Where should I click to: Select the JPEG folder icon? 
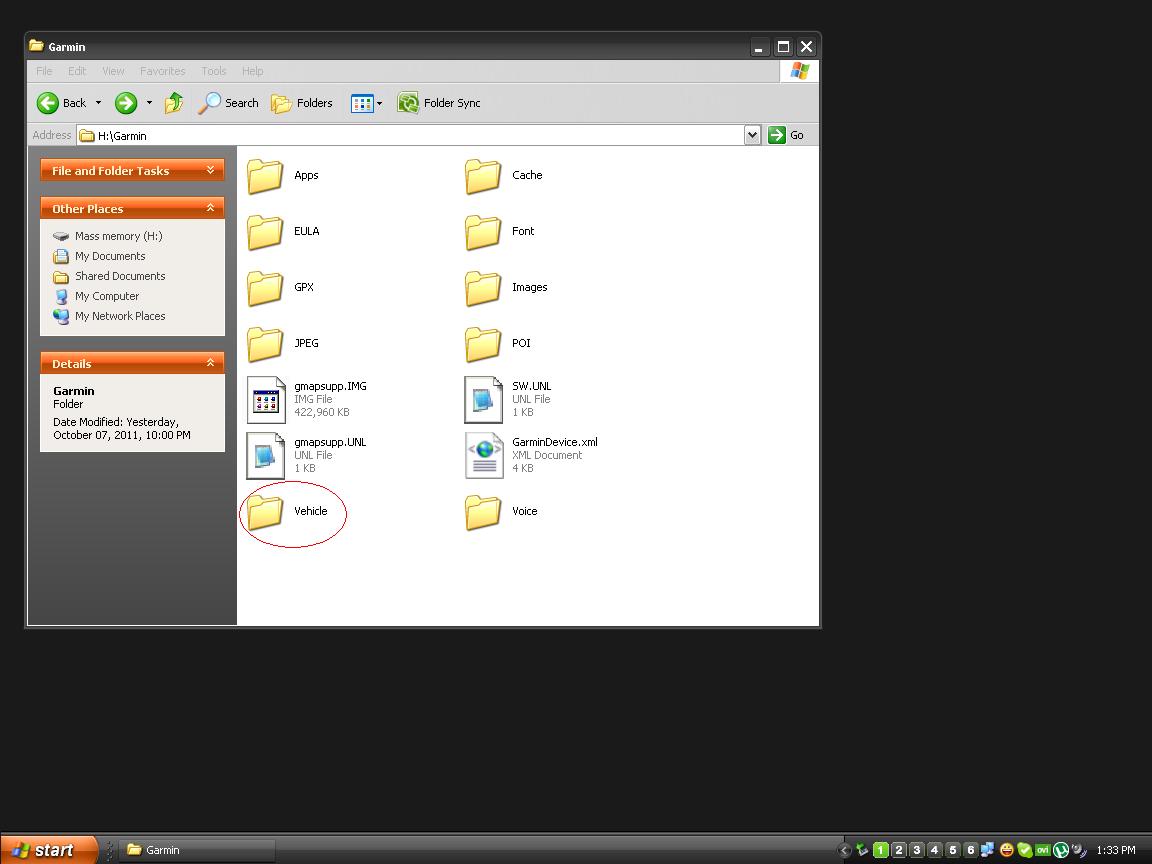(264, 344)
